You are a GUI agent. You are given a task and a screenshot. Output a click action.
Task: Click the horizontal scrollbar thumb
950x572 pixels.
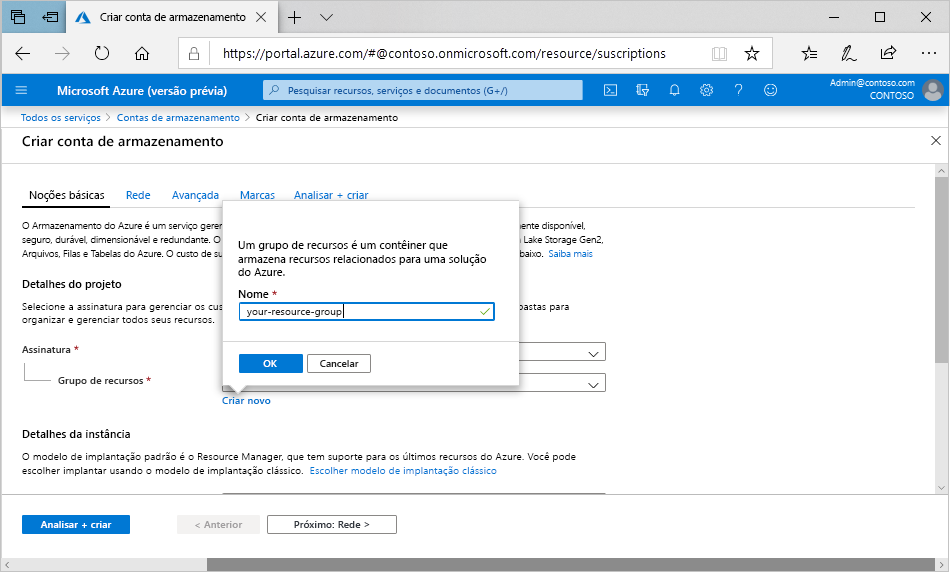tap(571, 565)
